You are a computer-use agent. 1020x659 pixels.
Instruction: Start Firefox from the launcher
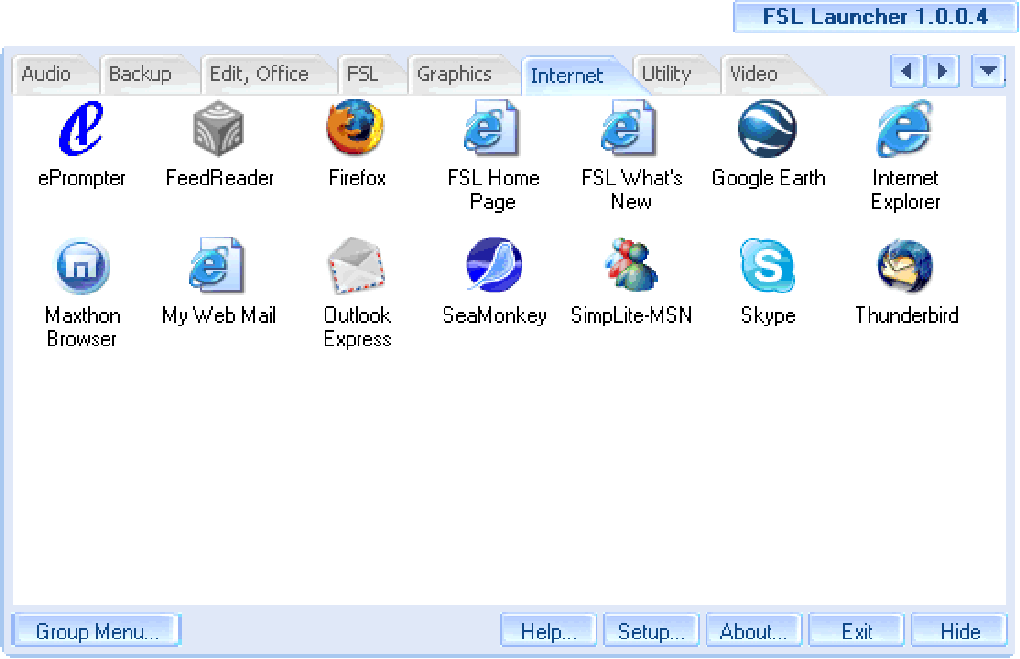pyautogui.click(x=355, y=128)
